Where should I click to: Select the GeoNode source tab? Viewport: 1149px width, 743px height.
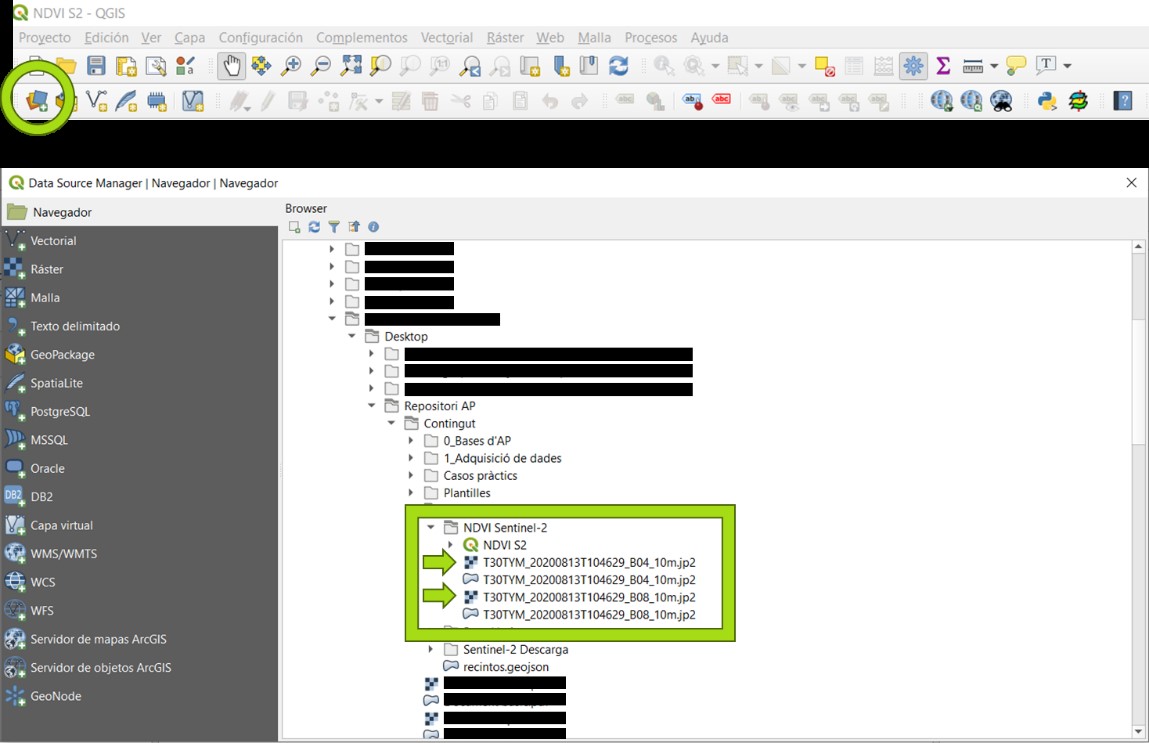(x=139, y=696)
